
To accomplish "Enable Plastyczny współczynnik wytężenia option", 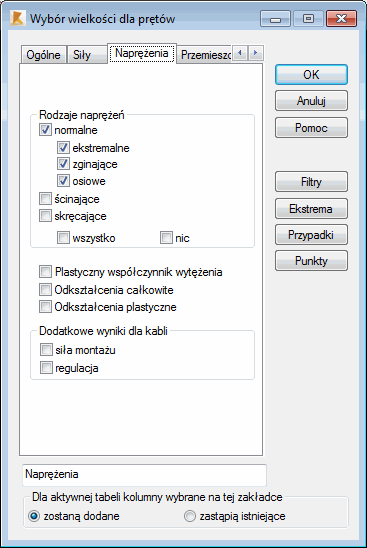I will point(45,272).
